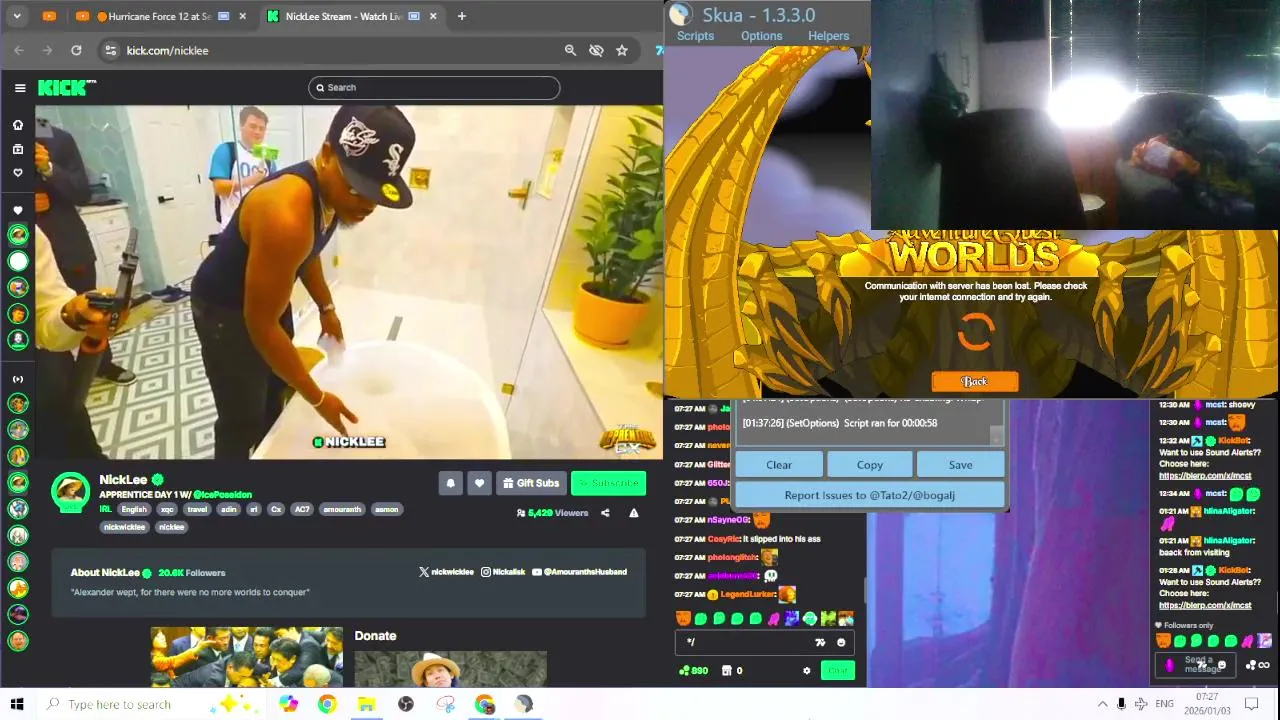
Task: Bookmark the page with the star icon
Action: pos(622,50)
